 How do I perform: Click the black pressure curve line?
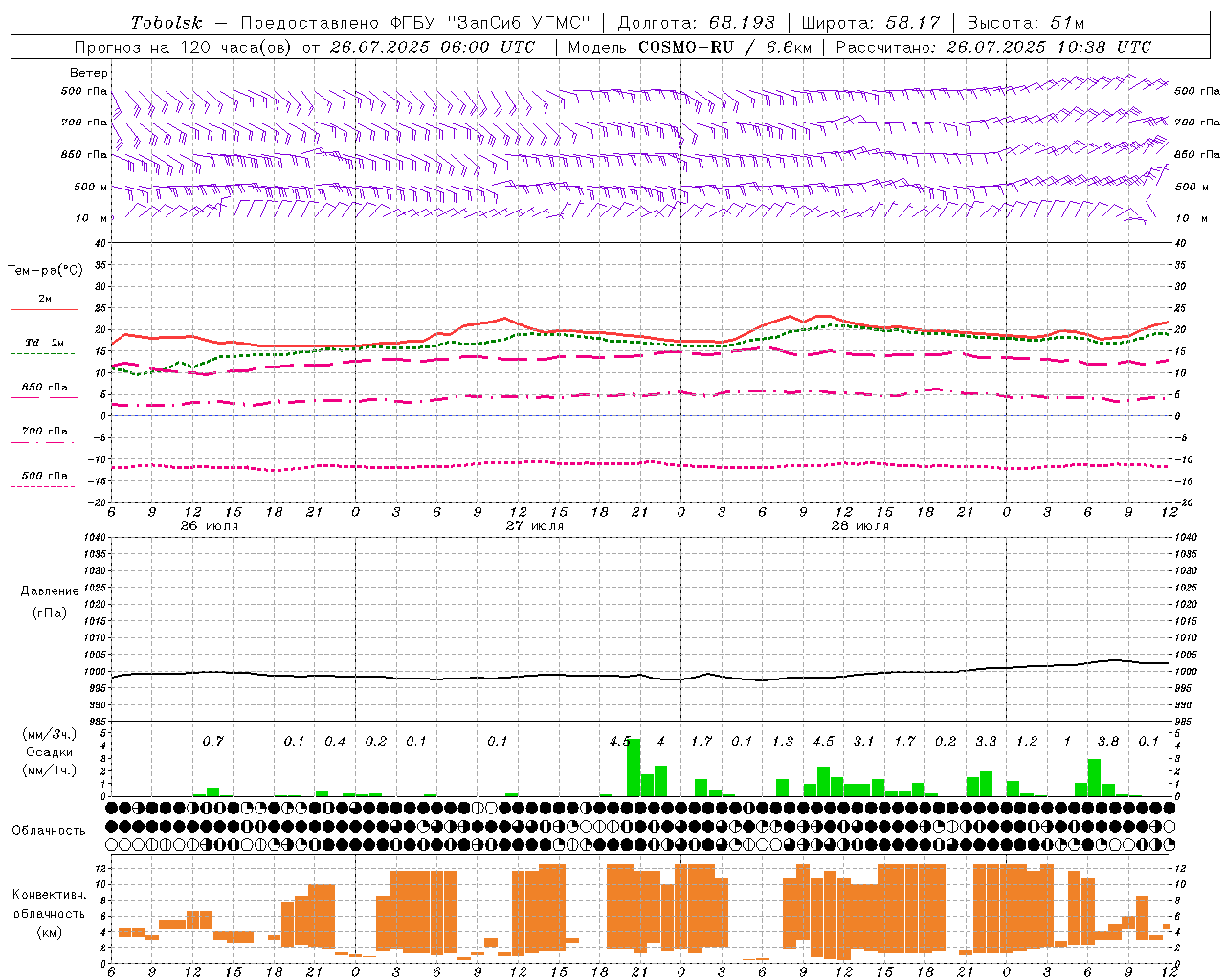pos(640,674)
